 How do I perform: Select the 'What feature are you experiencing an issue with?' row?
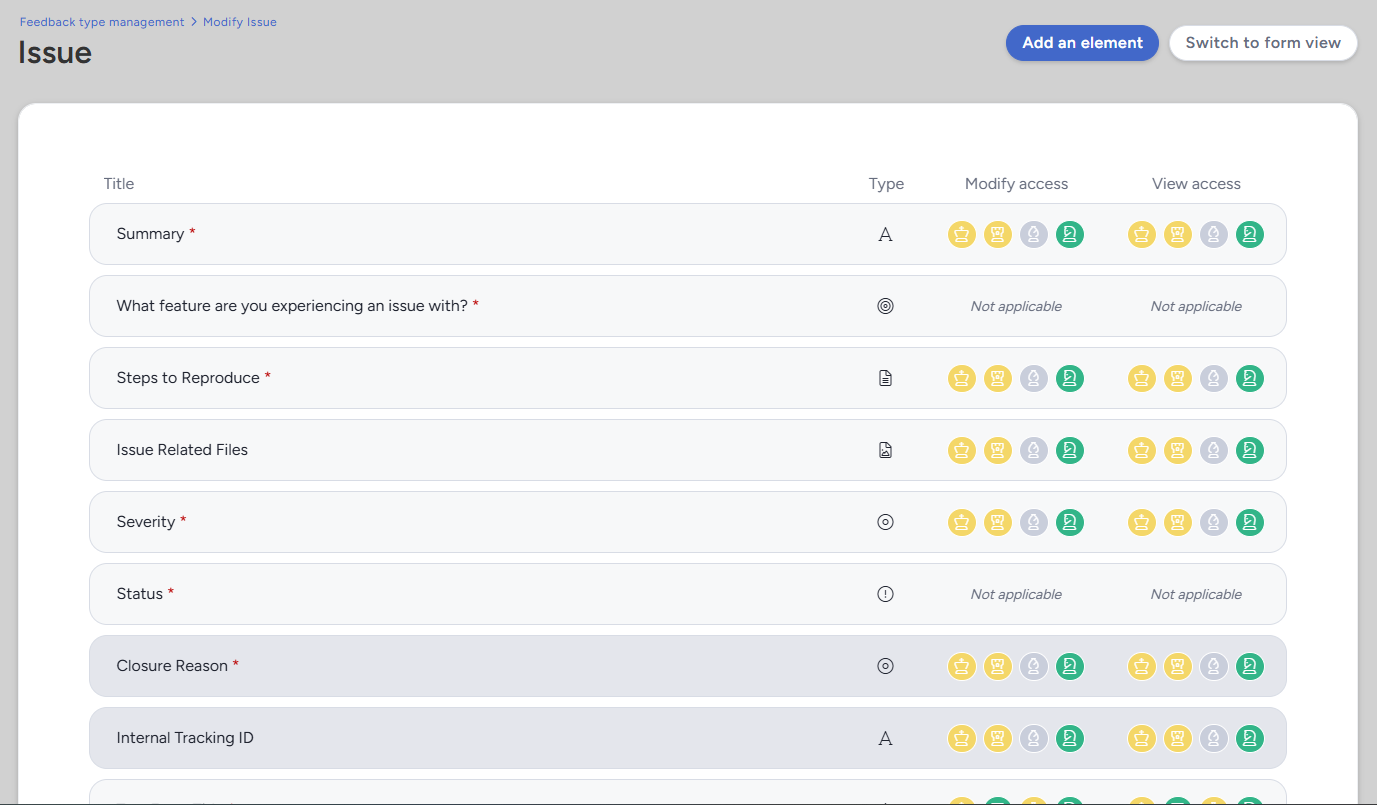tap(688, 306)
